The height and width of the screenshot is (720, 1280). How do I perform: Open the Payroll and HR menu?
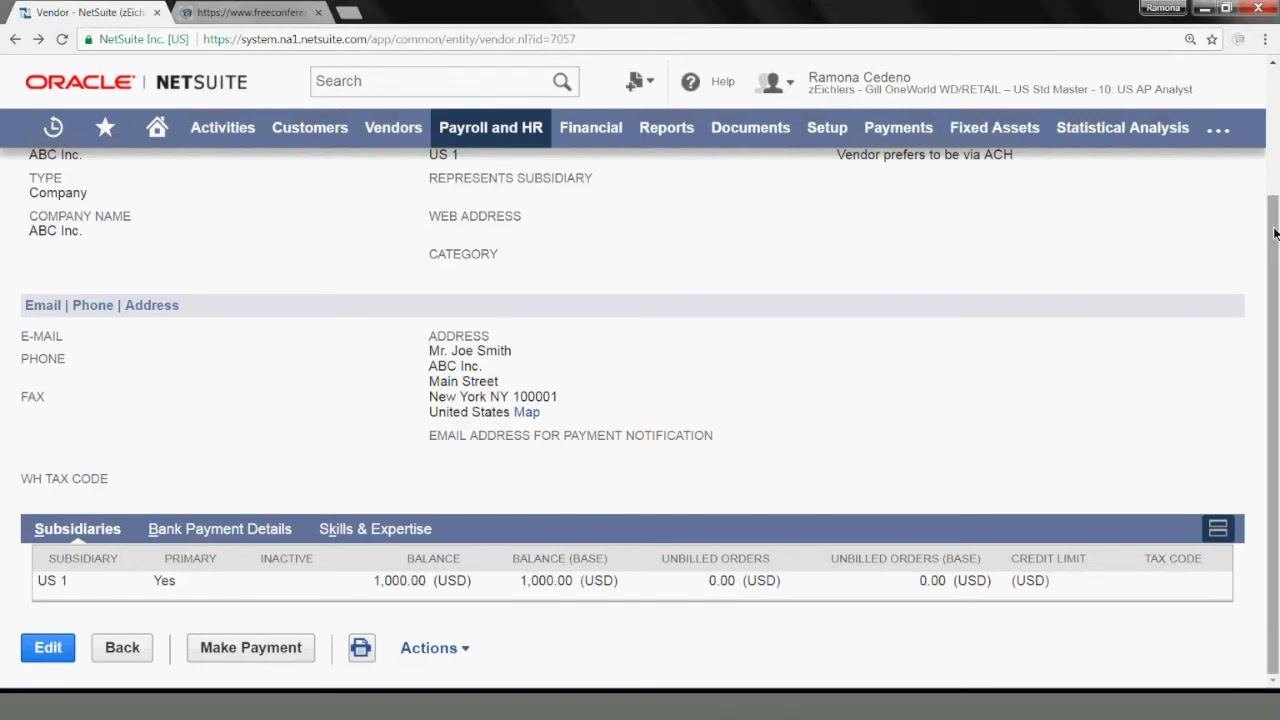click(x=491, y=128)
